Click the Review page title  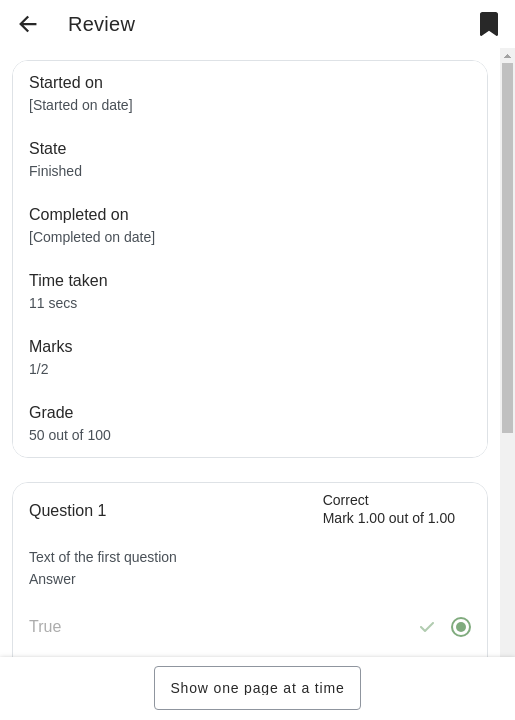coord(101,24)
